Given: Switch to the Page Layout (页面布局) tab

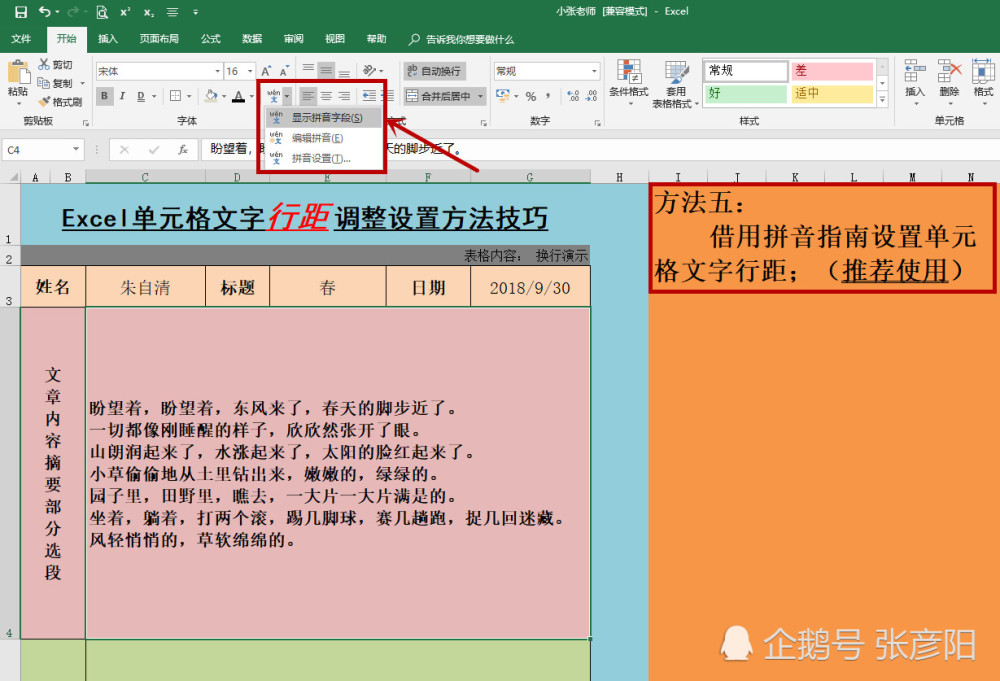Looking at the screenshot, I should point(159,39).
